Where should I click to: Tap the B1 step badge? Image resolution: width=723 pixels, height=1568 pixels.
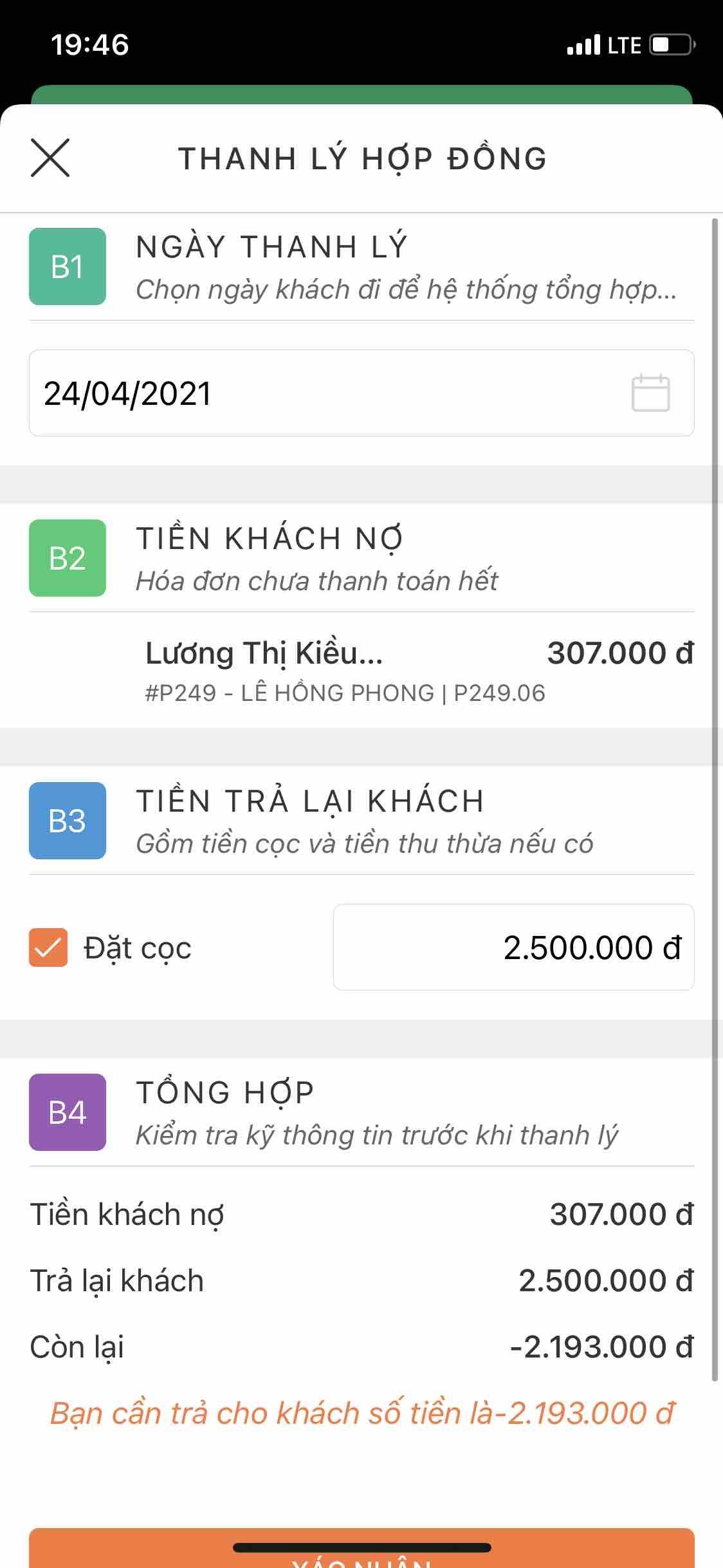[x=68, y=266]
